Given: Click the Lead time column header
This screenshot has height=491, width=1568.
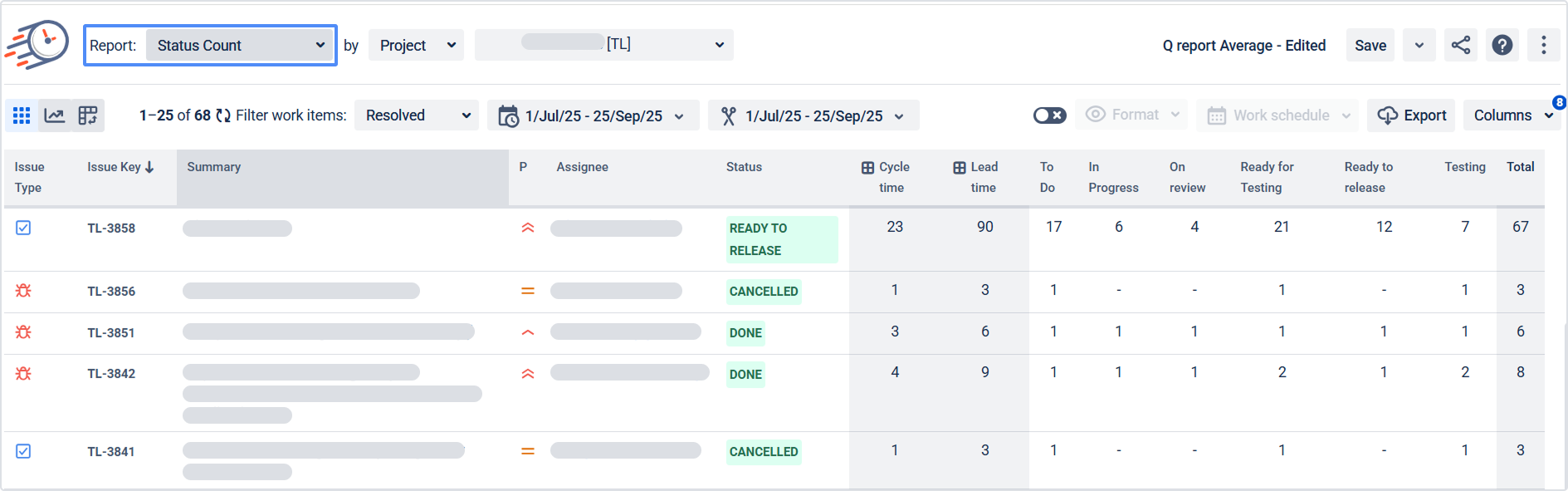Looking at the screenshot, I should (x=976, y=177).
